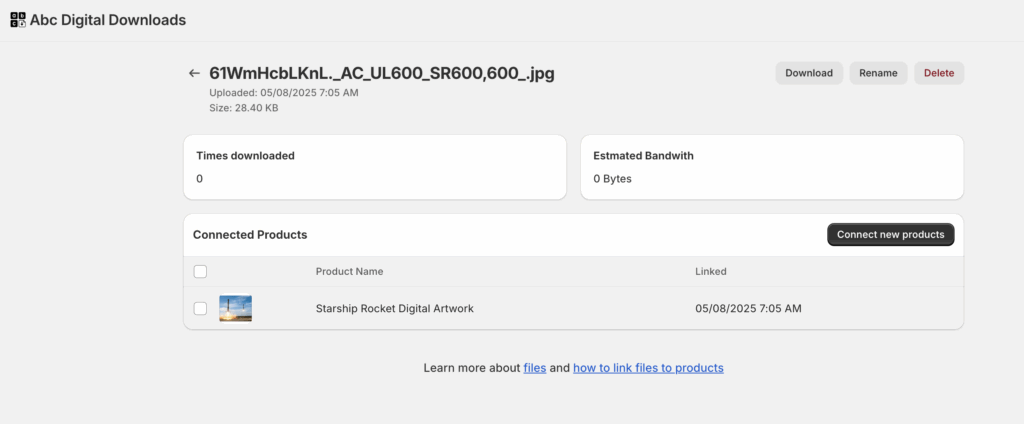This screenshot has height=424, width=1024.
Task: Open 'how to link files to products' link
Action: tap(648, 368)
